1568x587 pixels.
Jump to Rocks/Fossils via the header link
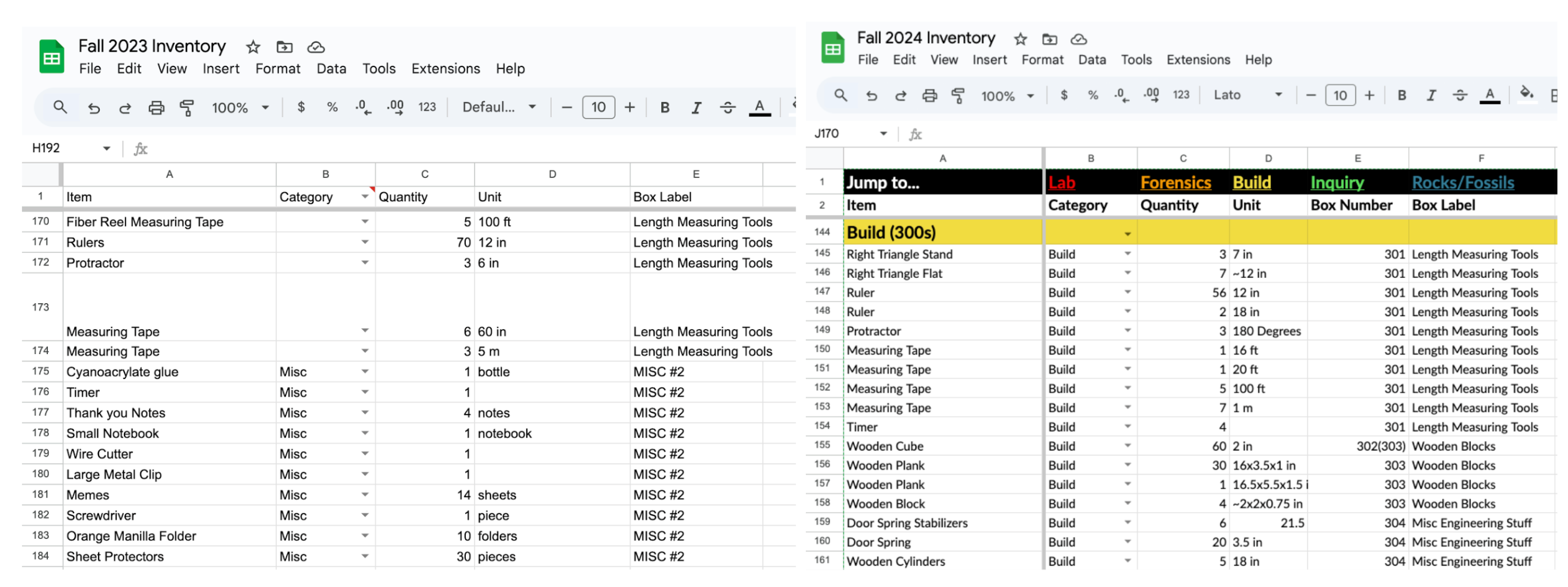tap(1463, 182)
